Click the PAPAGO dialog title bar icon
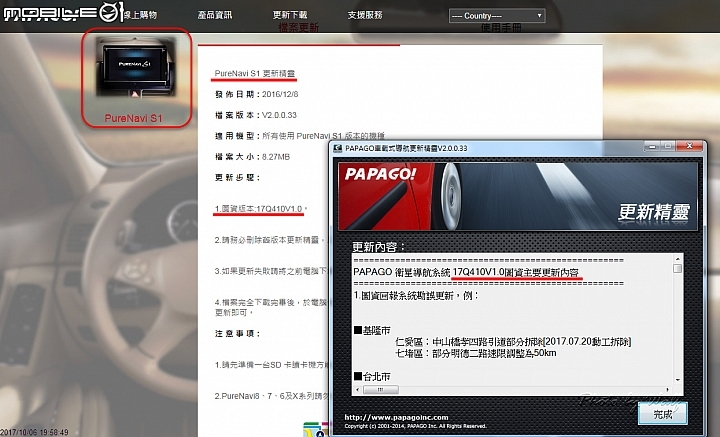Screen dimensions: 720x437 click(x=338, y=148)
